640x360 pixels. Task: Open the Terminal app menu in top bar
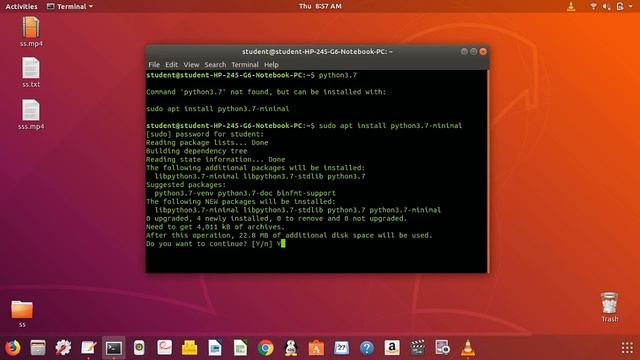(x=70, y=7)
